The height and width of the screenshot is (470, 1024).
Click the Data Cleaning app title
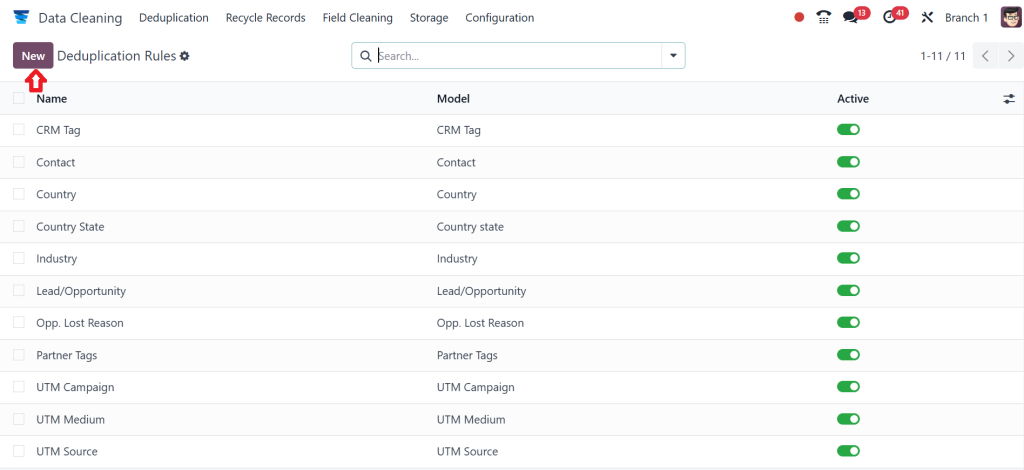click(80, 18)
